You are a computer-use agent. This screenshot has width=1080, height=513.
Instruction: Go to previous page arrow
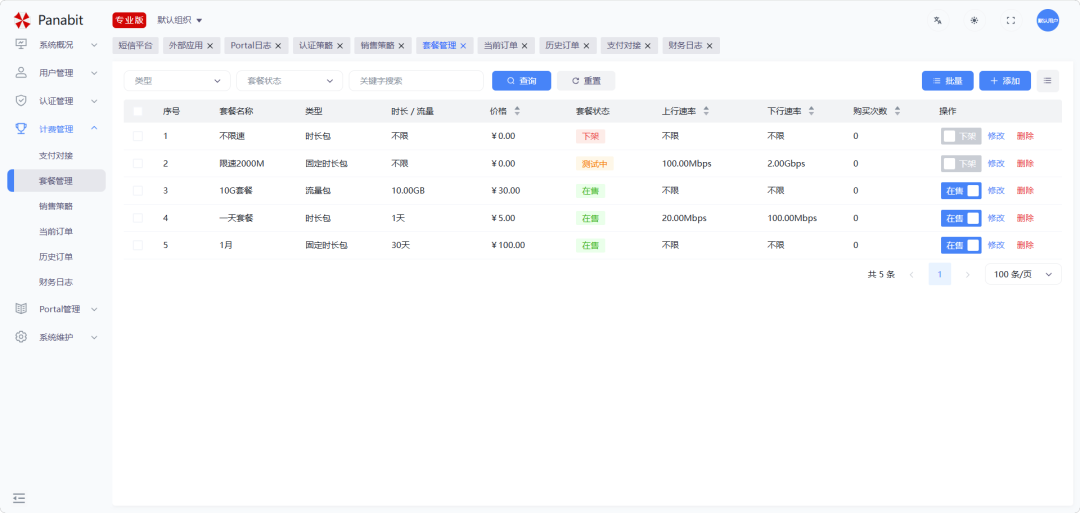tap(912, 274)
